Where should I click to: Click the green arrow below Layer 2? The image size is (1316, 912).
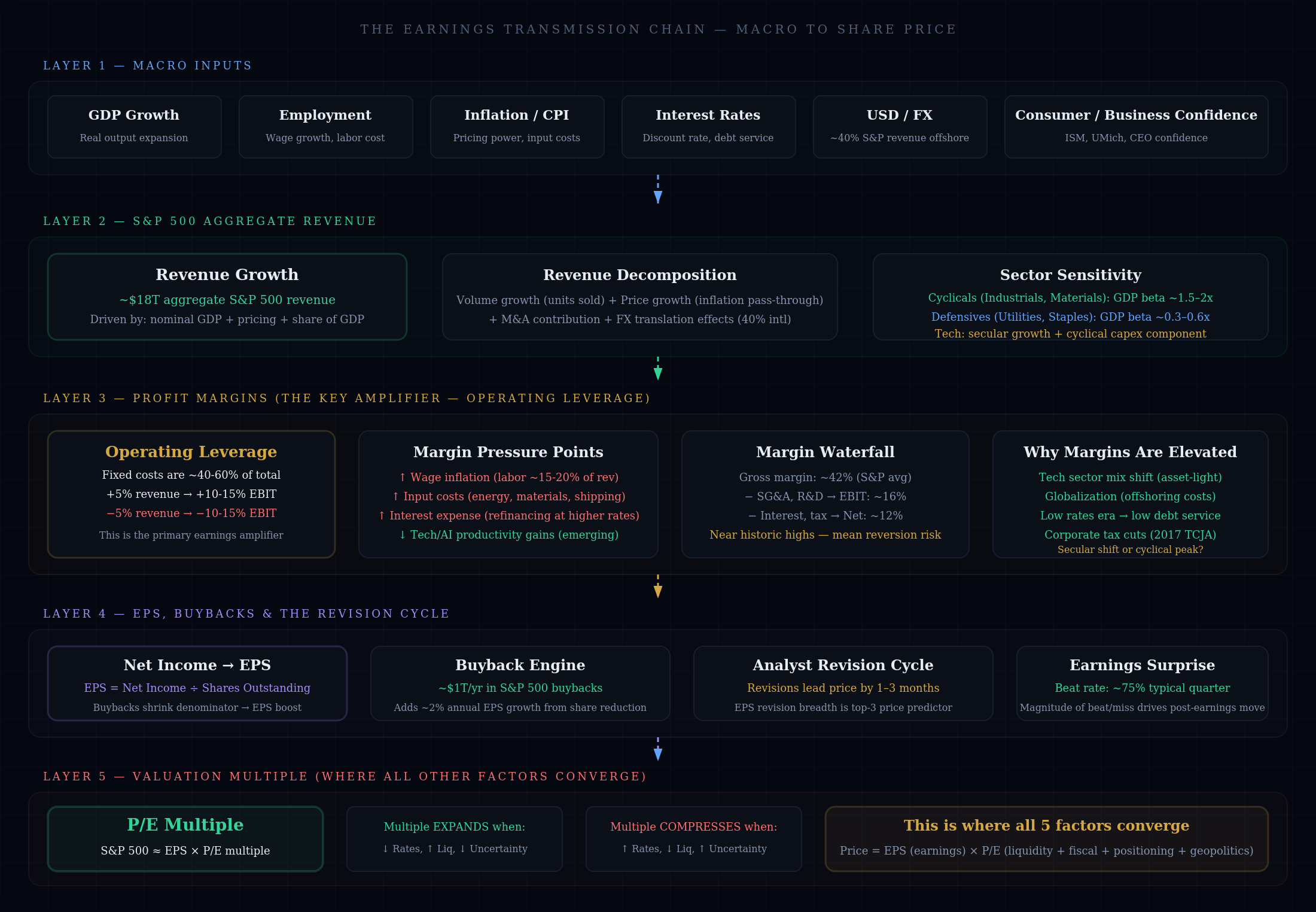[x=658, y=370]
